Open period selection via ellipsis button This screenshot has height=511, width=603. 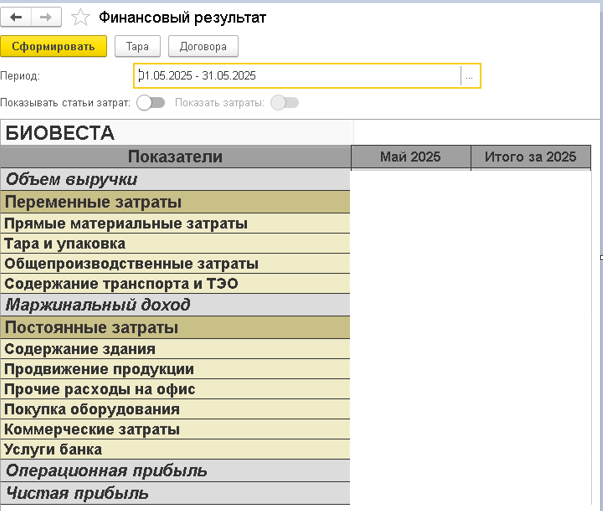tap(470, 76)
